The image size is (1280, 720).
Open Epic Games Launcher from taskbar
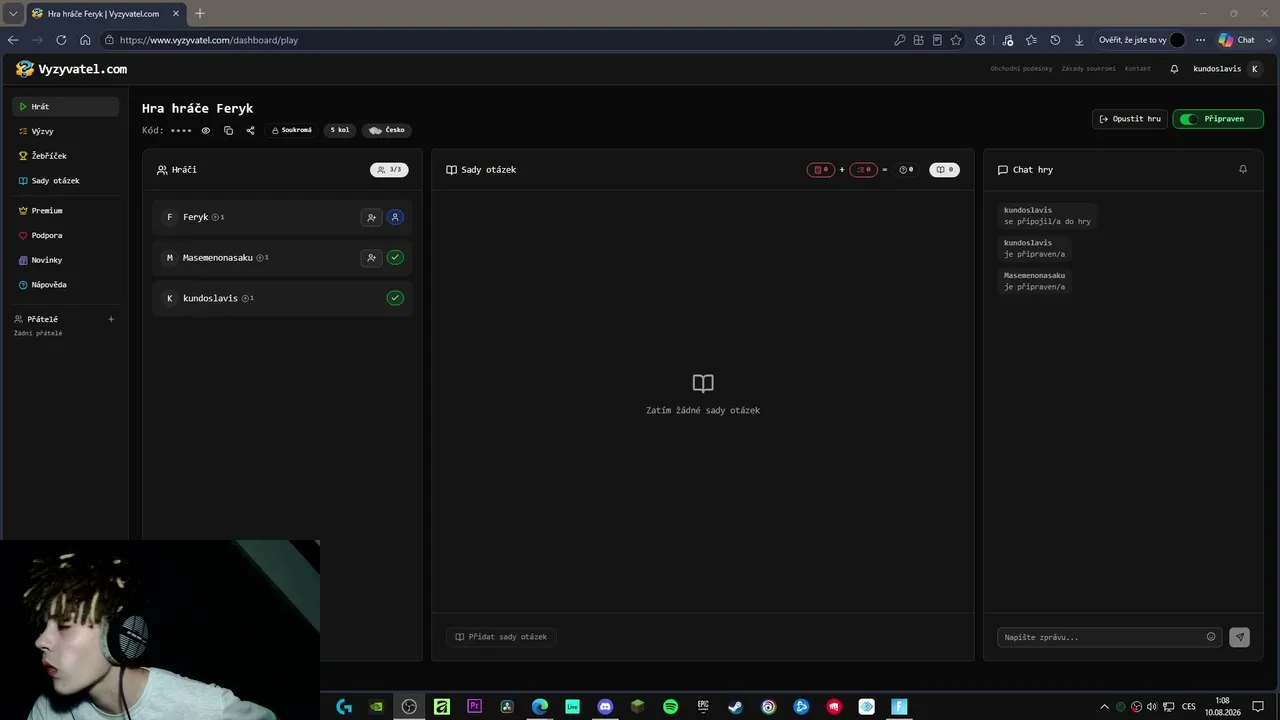click(703, 706)
